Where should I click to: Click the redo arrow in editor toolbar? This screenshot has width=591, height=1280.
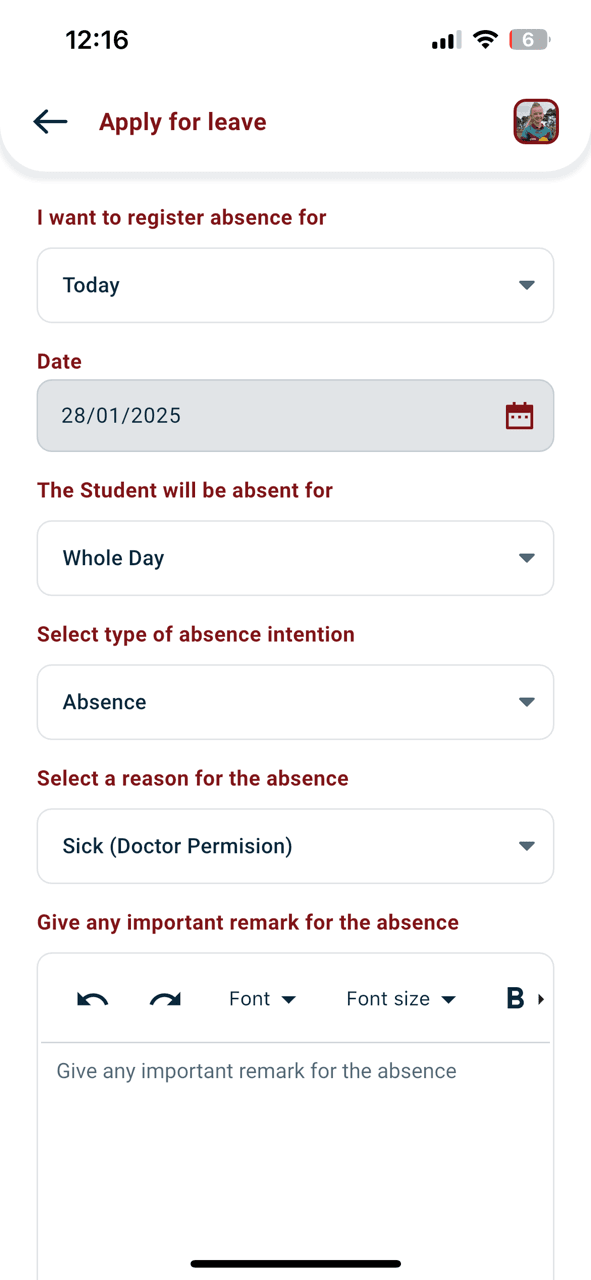coord(165,999)
